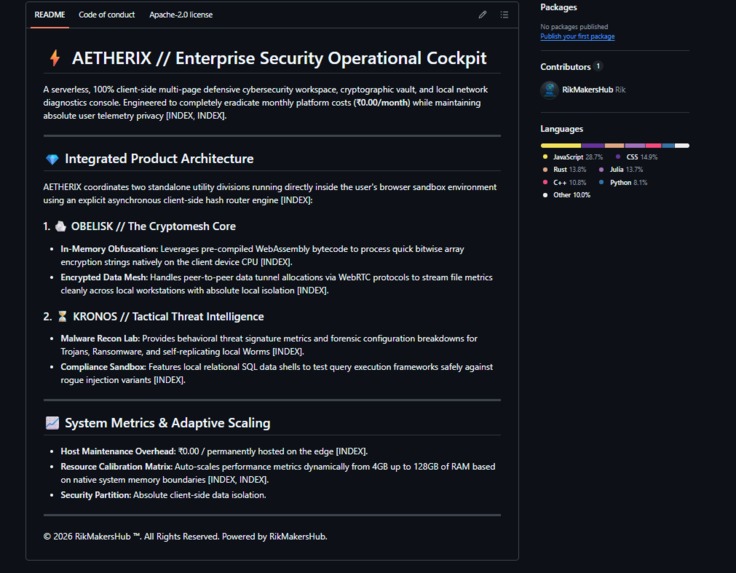Click the 'Compliance Sandbox:' bold text
736x573 pixels.
pos(103,367)
